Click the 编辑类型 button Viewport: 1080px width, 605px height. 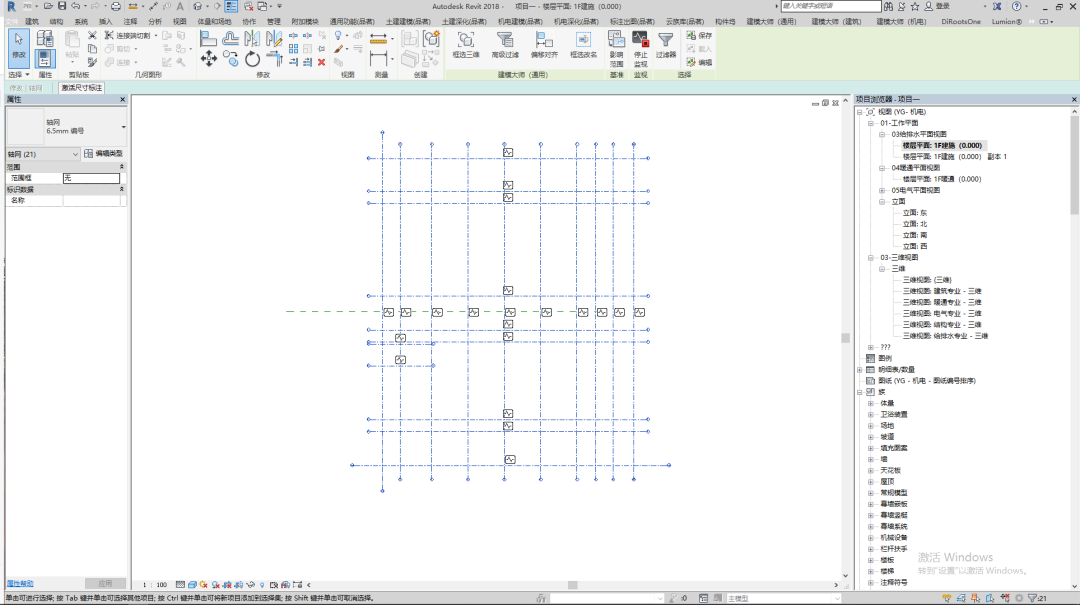pos(103,154)
